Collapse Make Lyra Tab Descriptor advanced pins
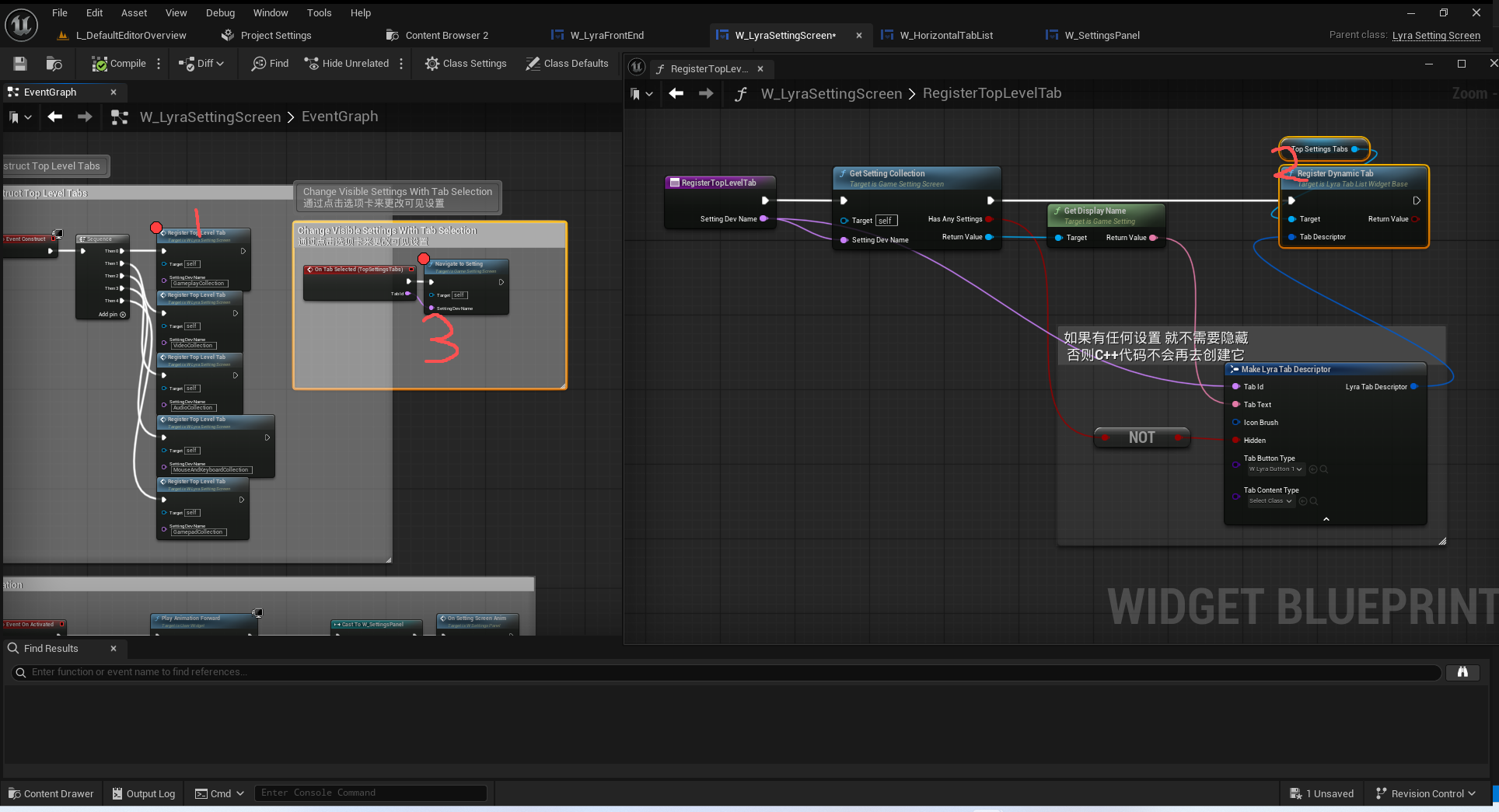Screen dimensions: 1499x812 [x=1326, y=519]
